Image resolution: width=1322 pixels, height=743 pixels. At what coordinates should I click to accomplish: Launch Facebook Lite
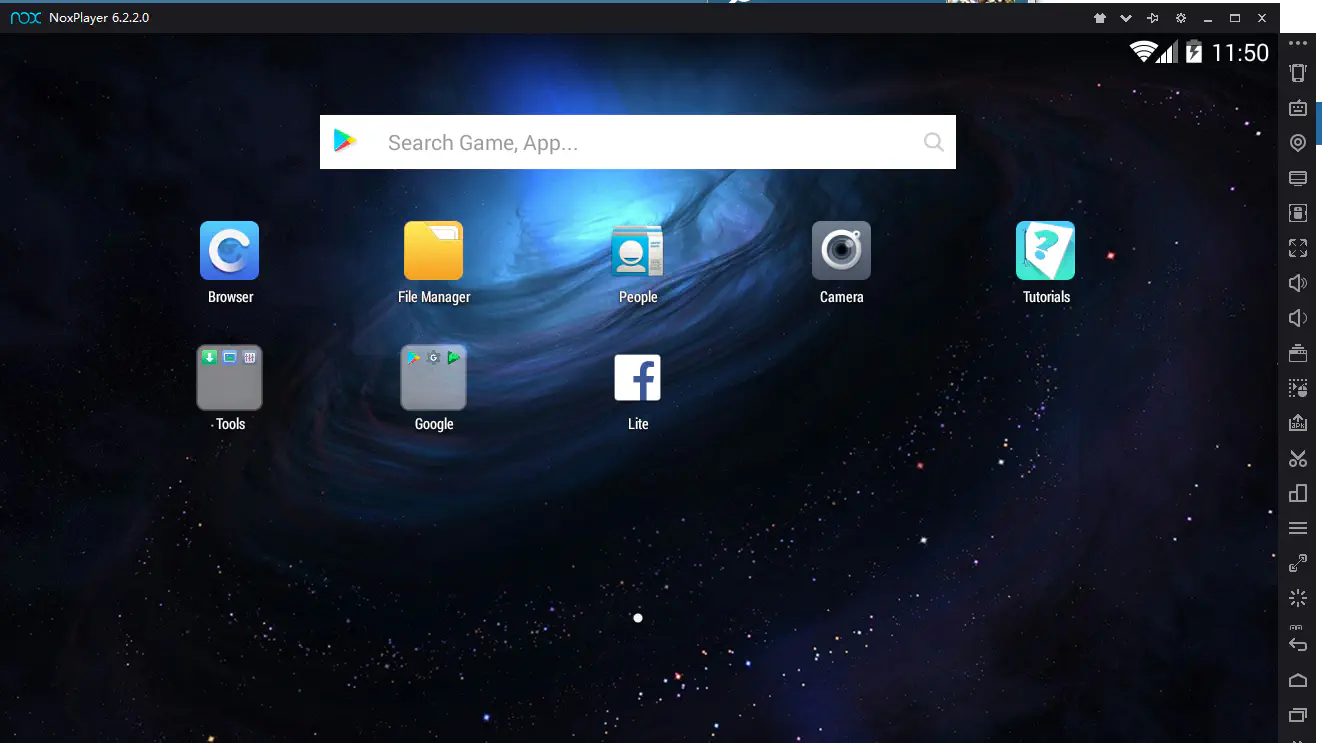(637, 378)
